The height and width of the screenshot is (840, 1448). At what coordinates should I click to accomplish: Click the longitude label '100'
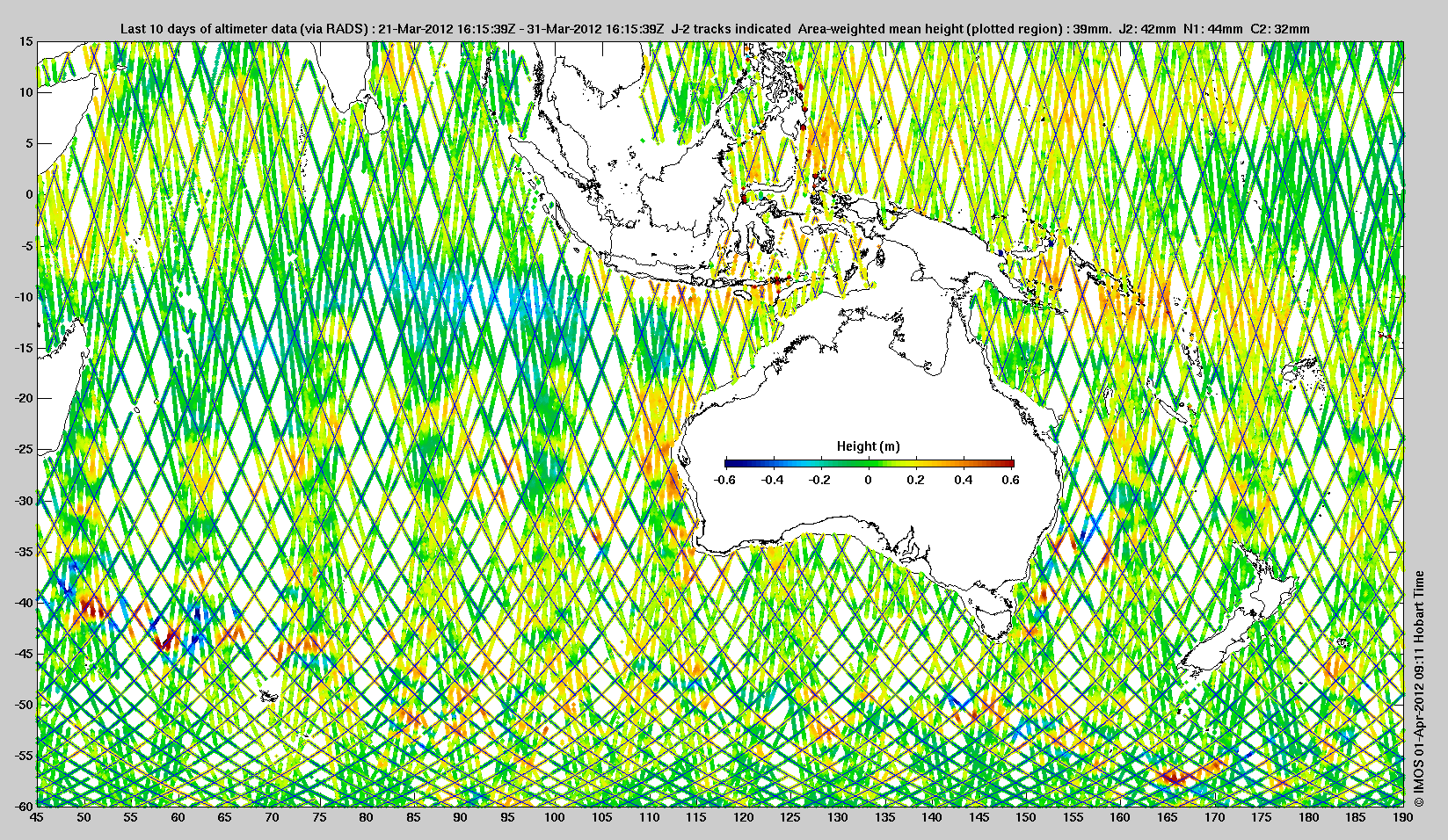[x=554, y=817]
